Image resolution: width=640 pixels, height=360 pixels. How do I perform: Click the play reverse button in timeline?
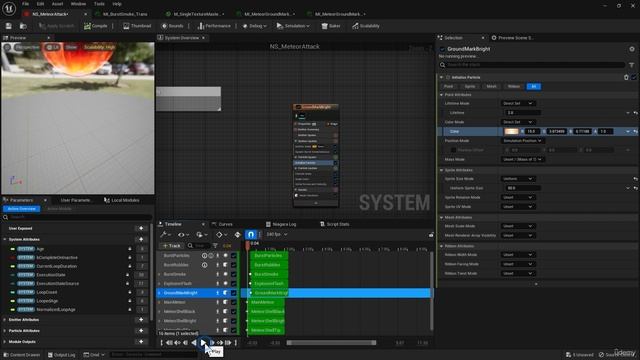pos(194,342)
